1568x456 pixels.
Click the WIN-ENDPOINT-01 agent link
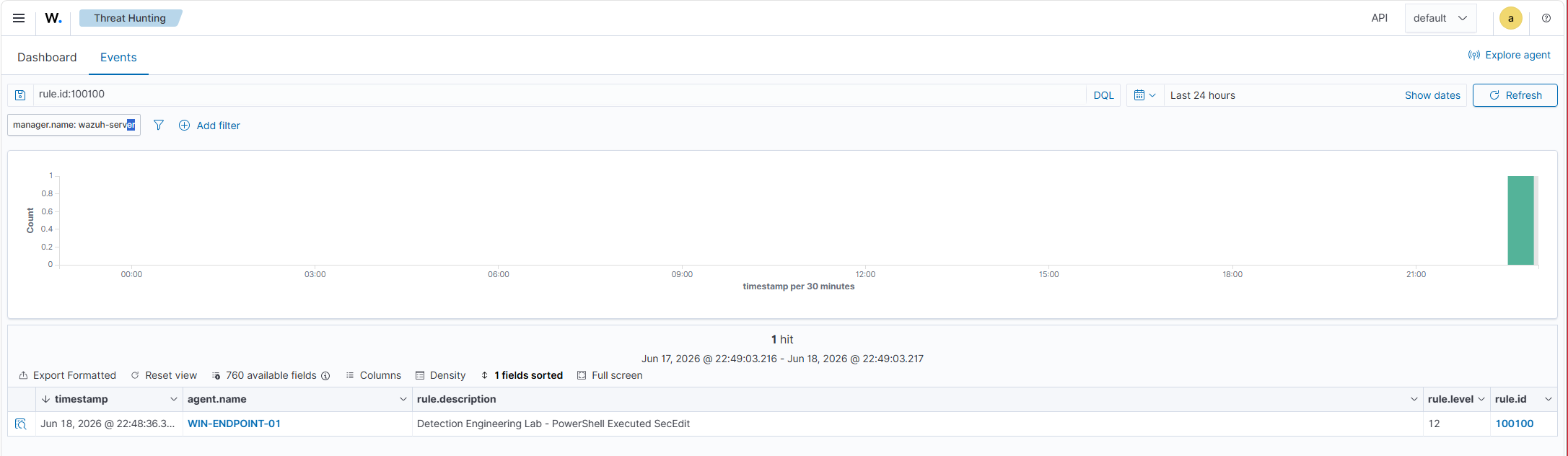[x=234, y=424]
